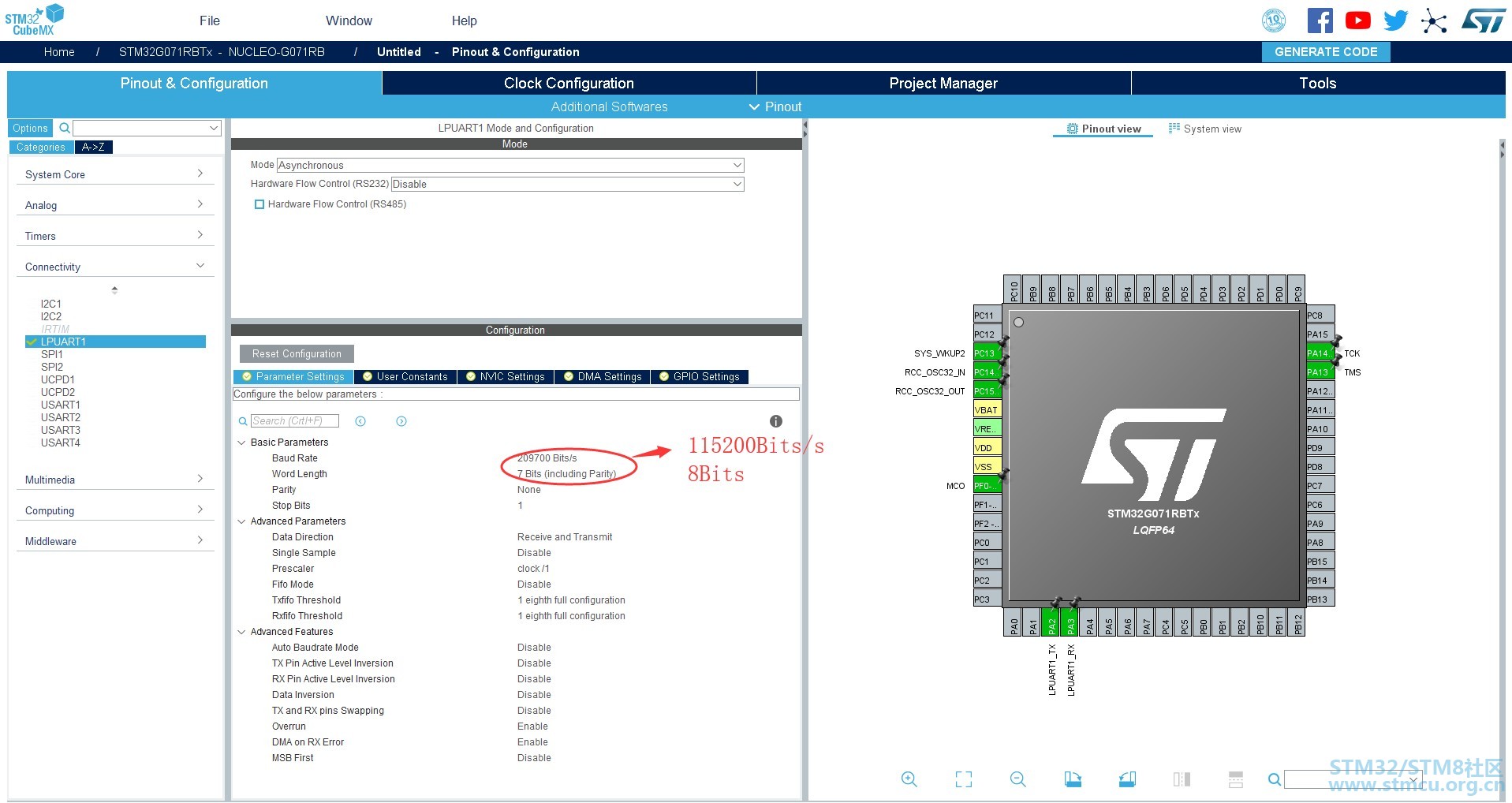This screenshot has height=803, width=1512.
Task: Open the Window menu
Action: [349, 21]
